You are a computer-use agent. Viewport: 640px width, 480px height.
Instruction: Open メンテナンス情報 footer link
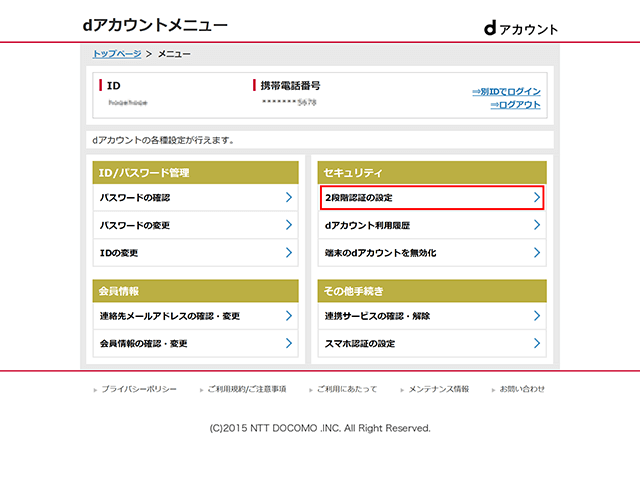pos(439,389)
